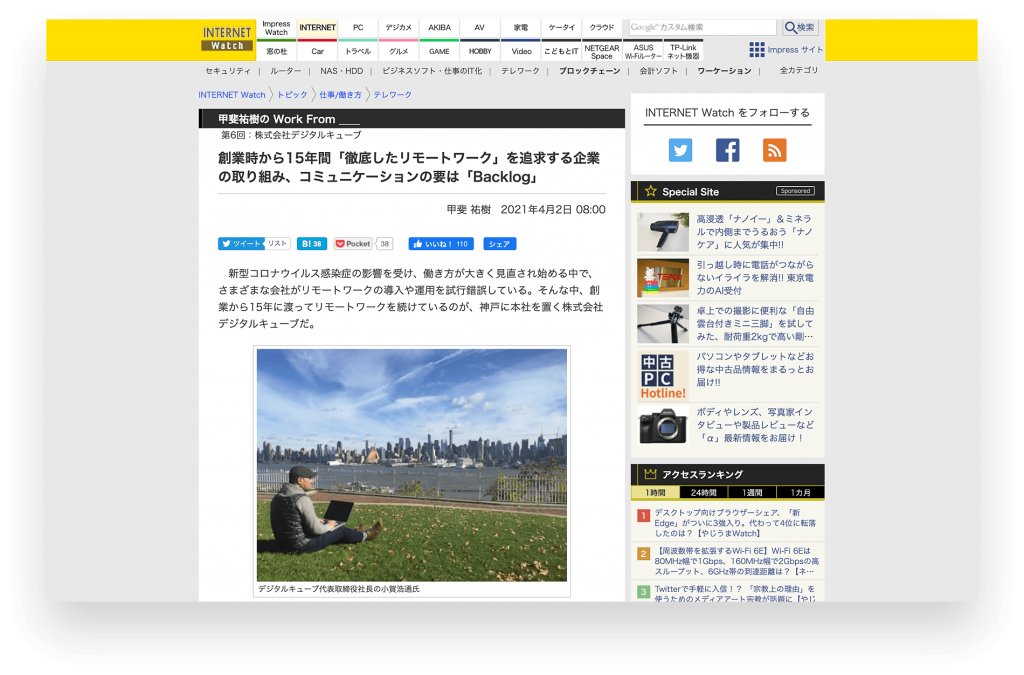1024x675 pixels.
Task: Go to ルーター category link
Action: (x=285, y=71)
